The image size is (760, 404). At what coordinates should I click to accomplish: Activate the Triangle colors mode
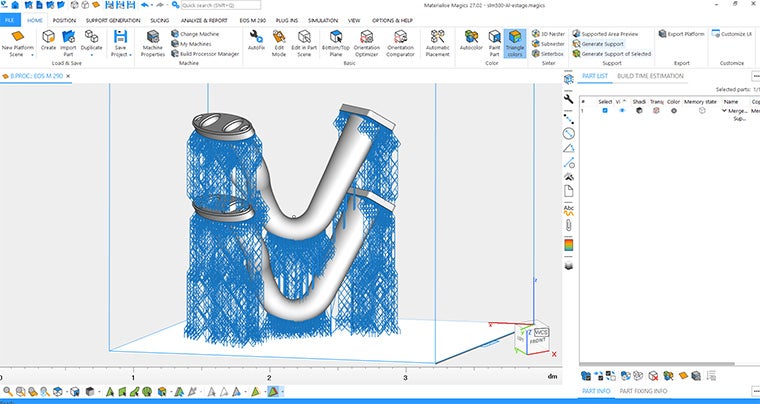coord(515,39)
